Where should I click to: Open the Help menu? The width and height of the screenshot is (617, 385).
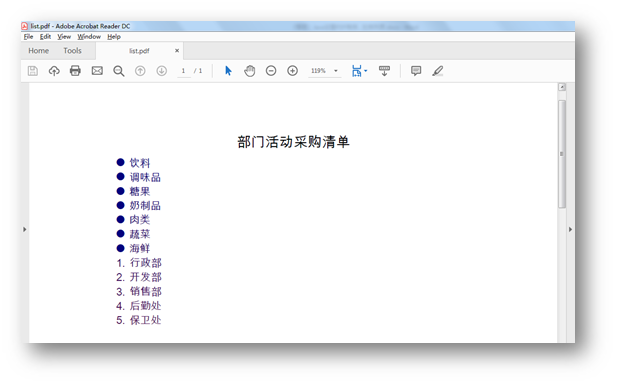(114, 37)
